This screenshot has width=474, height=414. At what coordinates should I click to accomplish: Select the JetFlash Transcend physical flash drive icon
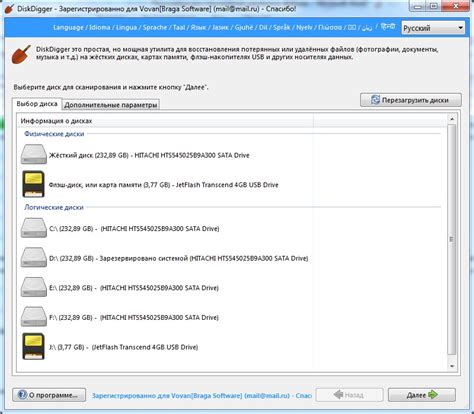33,184
